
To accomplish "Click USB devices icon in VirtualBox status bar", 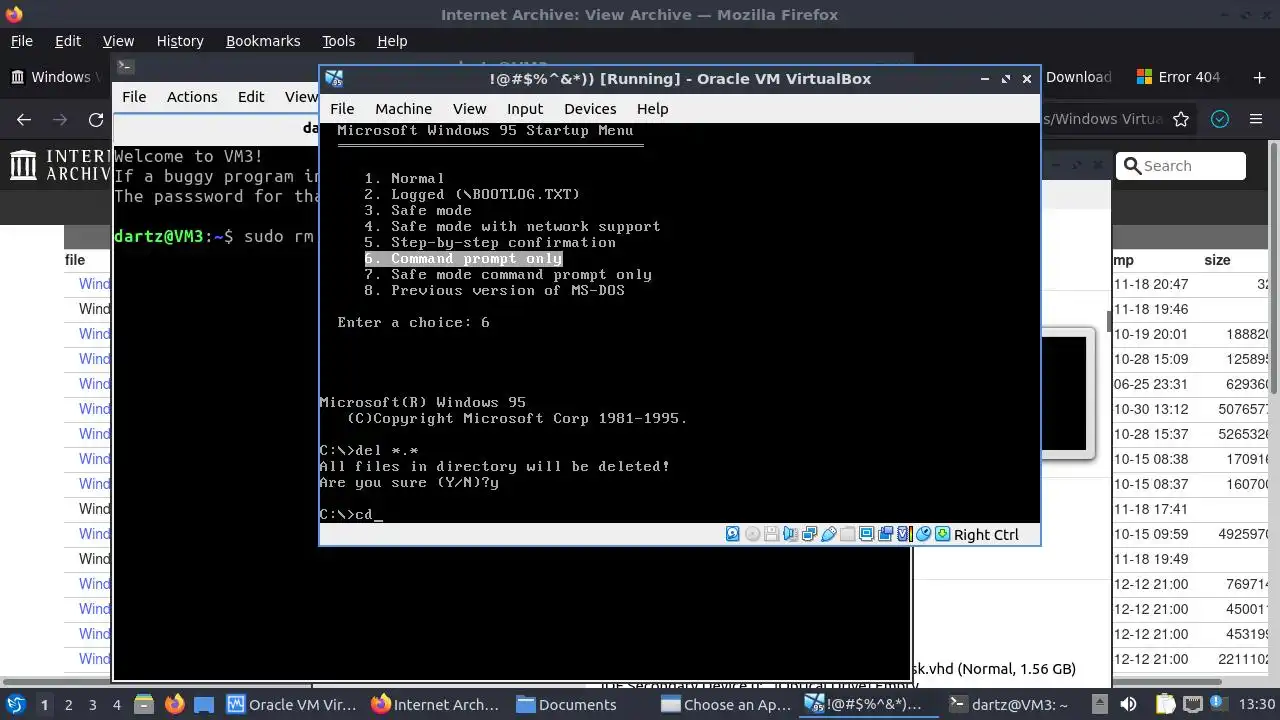I will [828, 534].
